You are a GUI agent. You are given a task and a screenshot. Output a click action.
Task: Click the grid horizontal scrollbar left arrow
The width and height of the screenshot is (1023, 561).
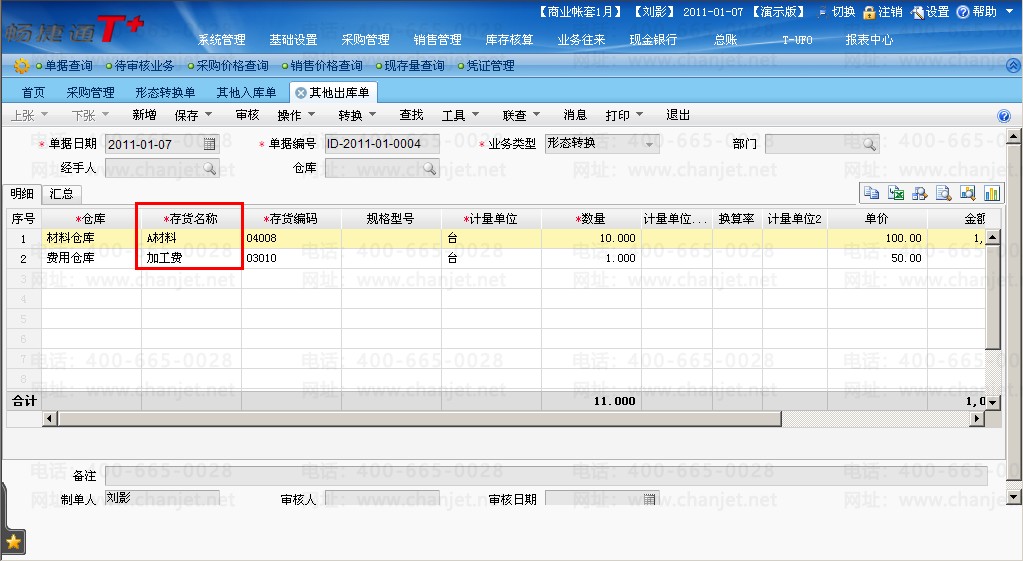[x=50, y=418]
